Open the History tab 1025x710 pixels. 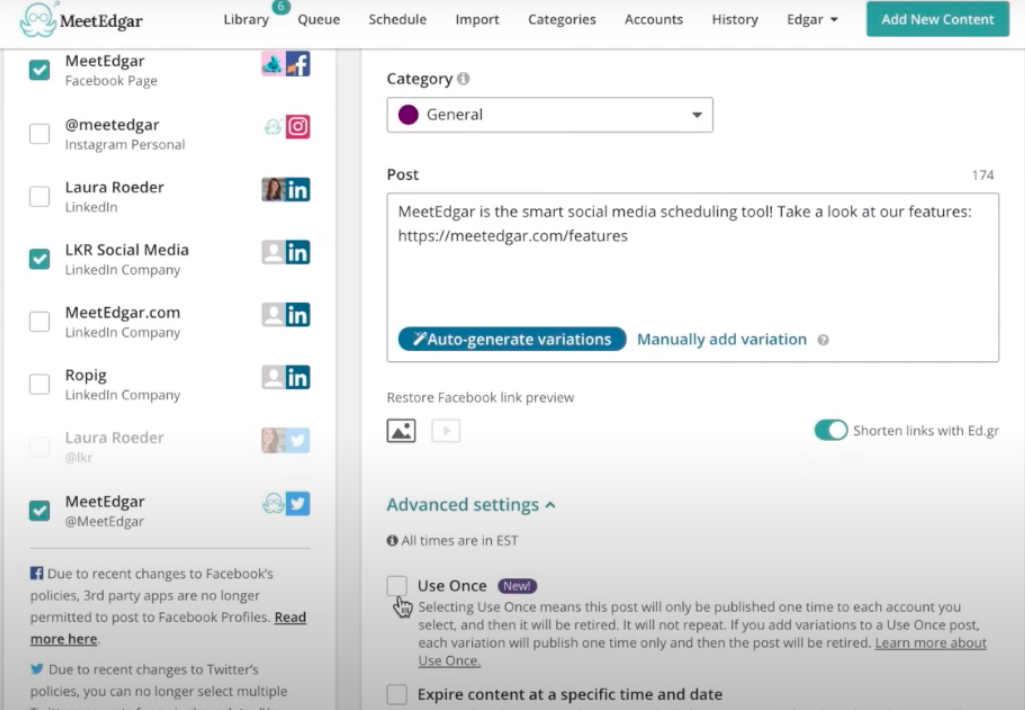tap(735, 20)
